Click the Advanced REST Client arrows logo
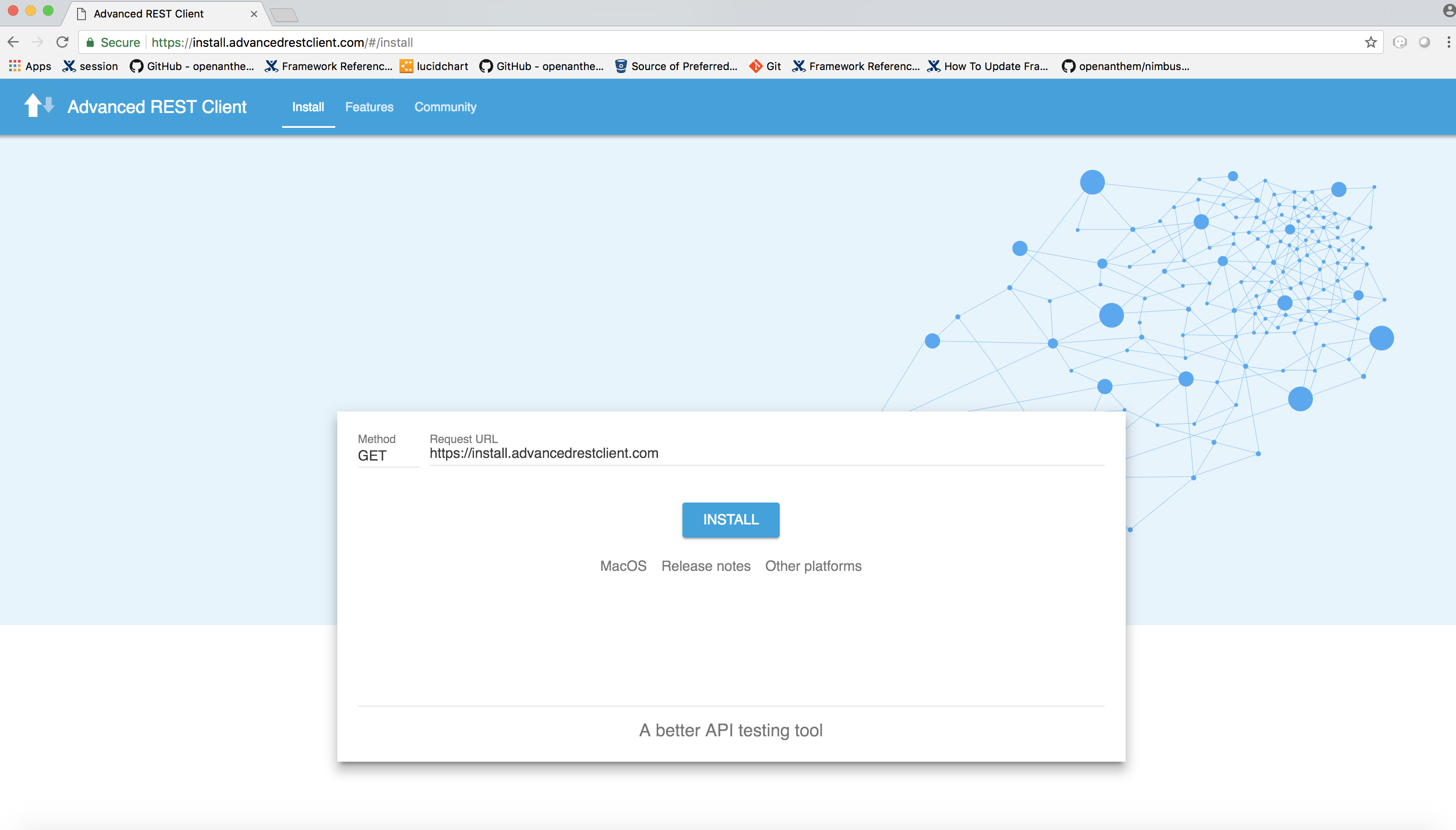This screenshot has width=1456, height=830. (39, 106)
